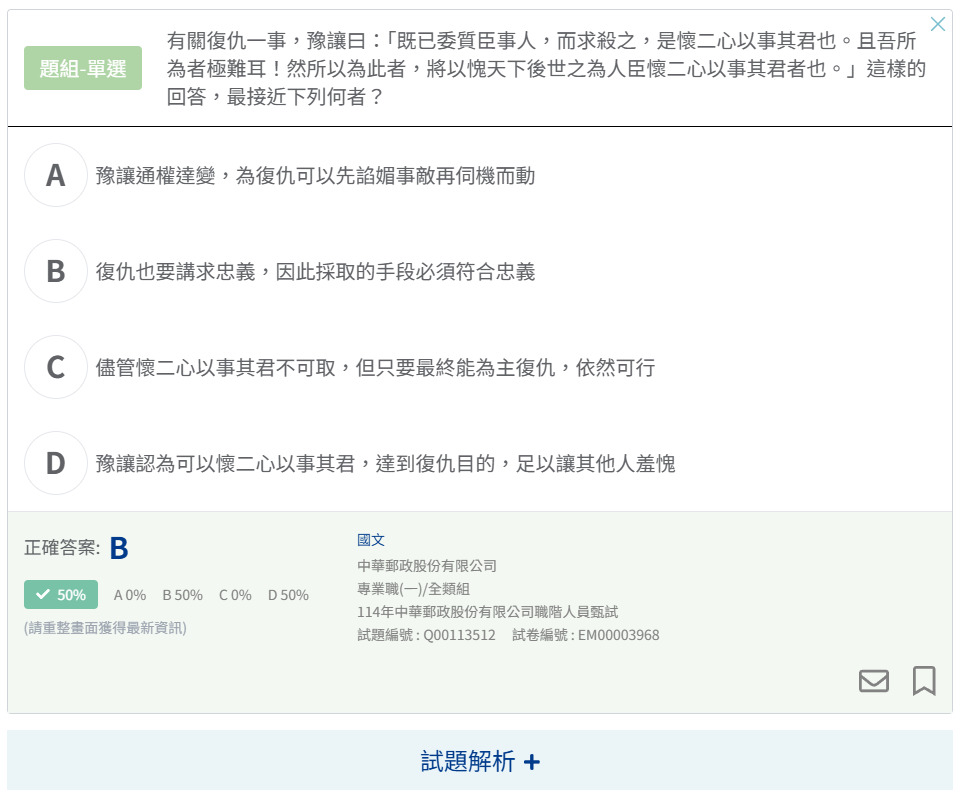969x799 pixels.
Task: Close the question panel with the X
Action: [x=937, y=25]
